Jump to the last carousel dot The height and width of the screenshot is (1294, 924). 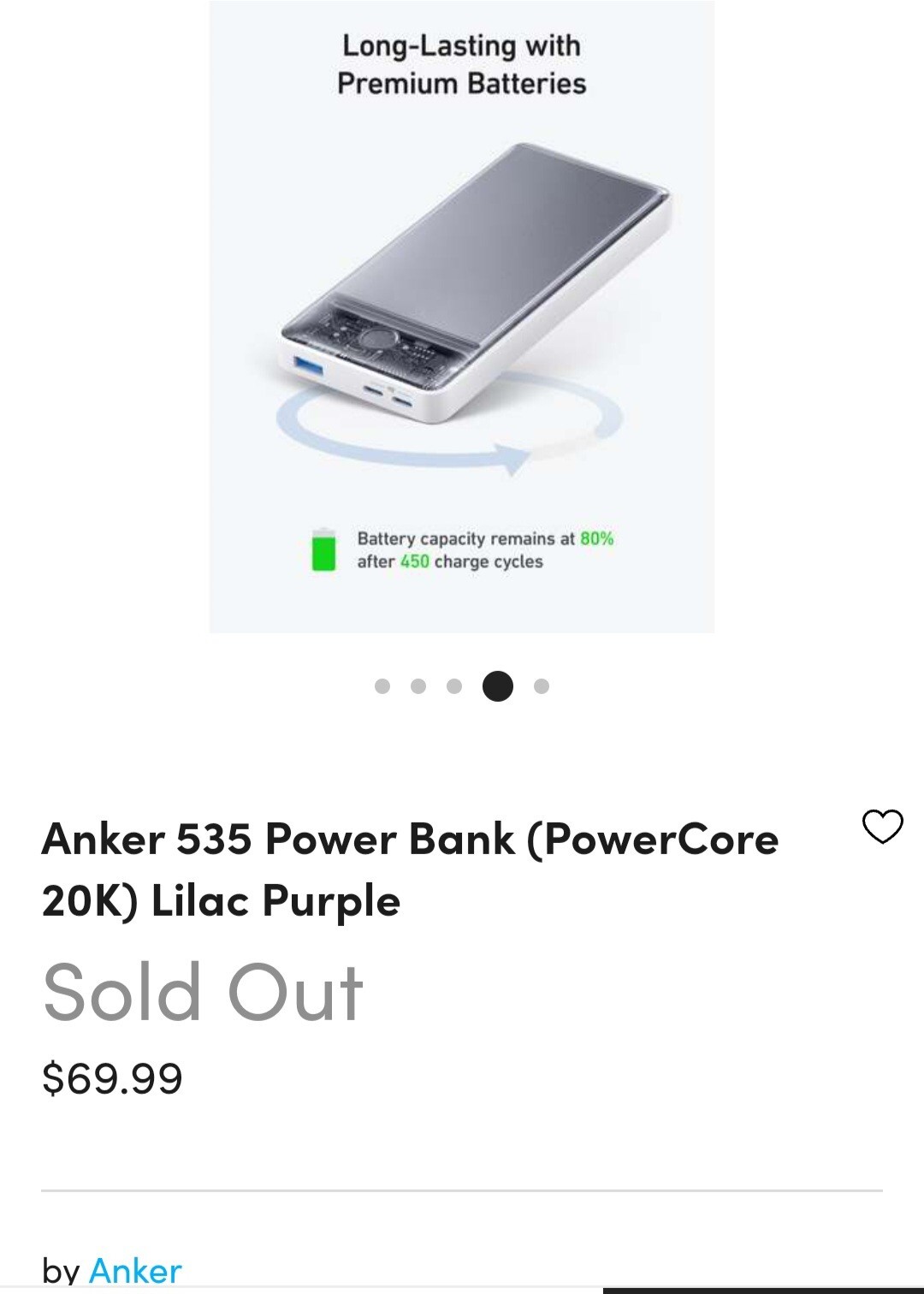(x=541, y=686)
